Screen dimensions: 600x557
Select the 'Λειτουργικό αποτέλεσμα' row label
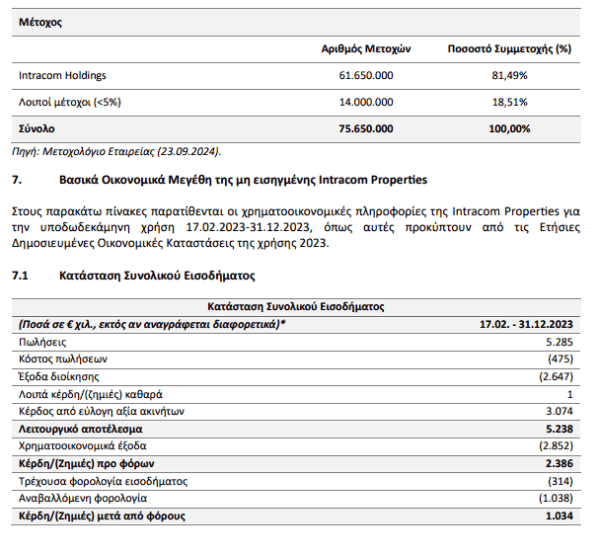pos(80,429)
